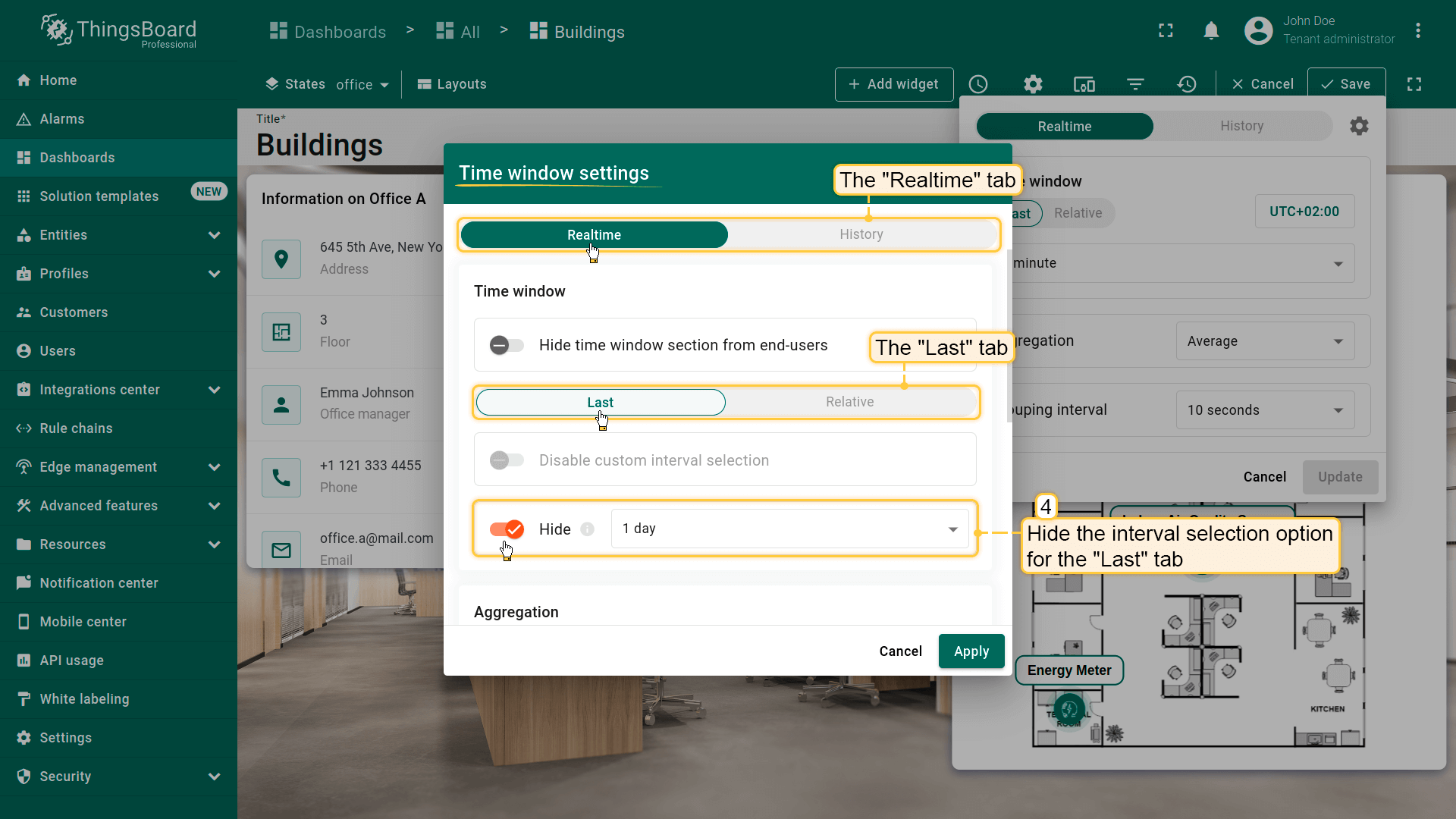Turn off the Hide interval toggle

[507, 529]
